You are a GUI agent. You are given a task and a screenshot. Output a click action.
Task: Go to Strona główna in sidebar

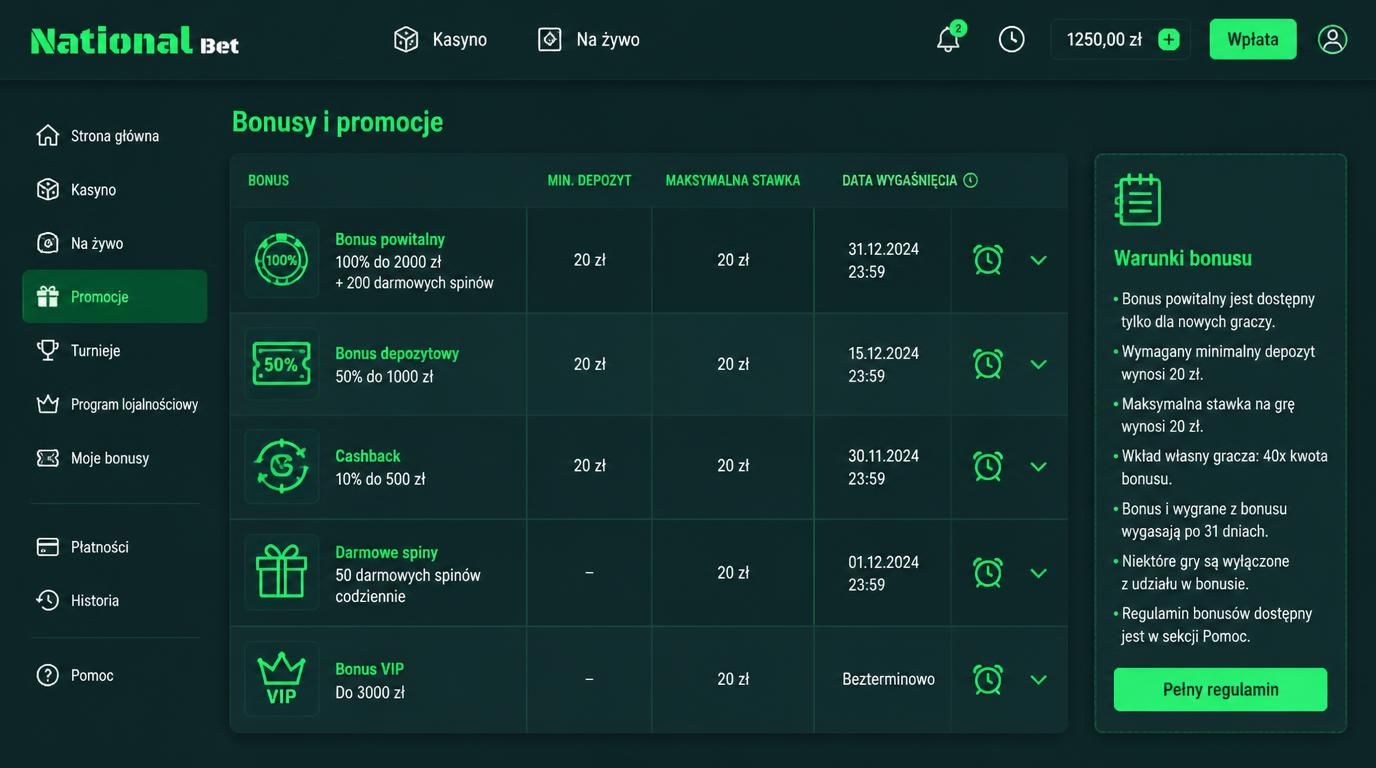coord(115,135)
